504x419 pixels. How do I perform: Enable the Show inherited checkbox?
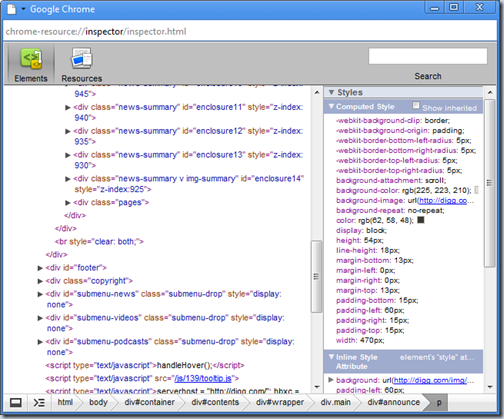tap(416, 105)
